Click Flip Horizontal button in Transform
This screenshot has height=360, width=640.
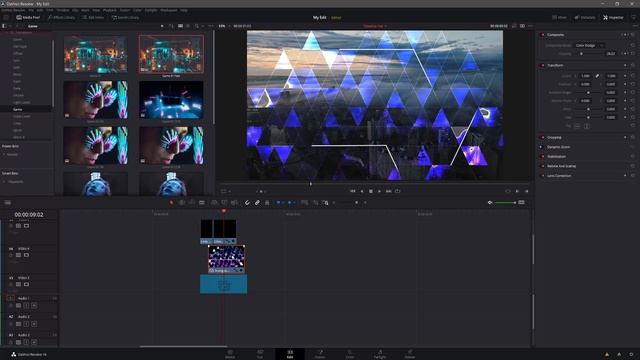click(577, 126)
